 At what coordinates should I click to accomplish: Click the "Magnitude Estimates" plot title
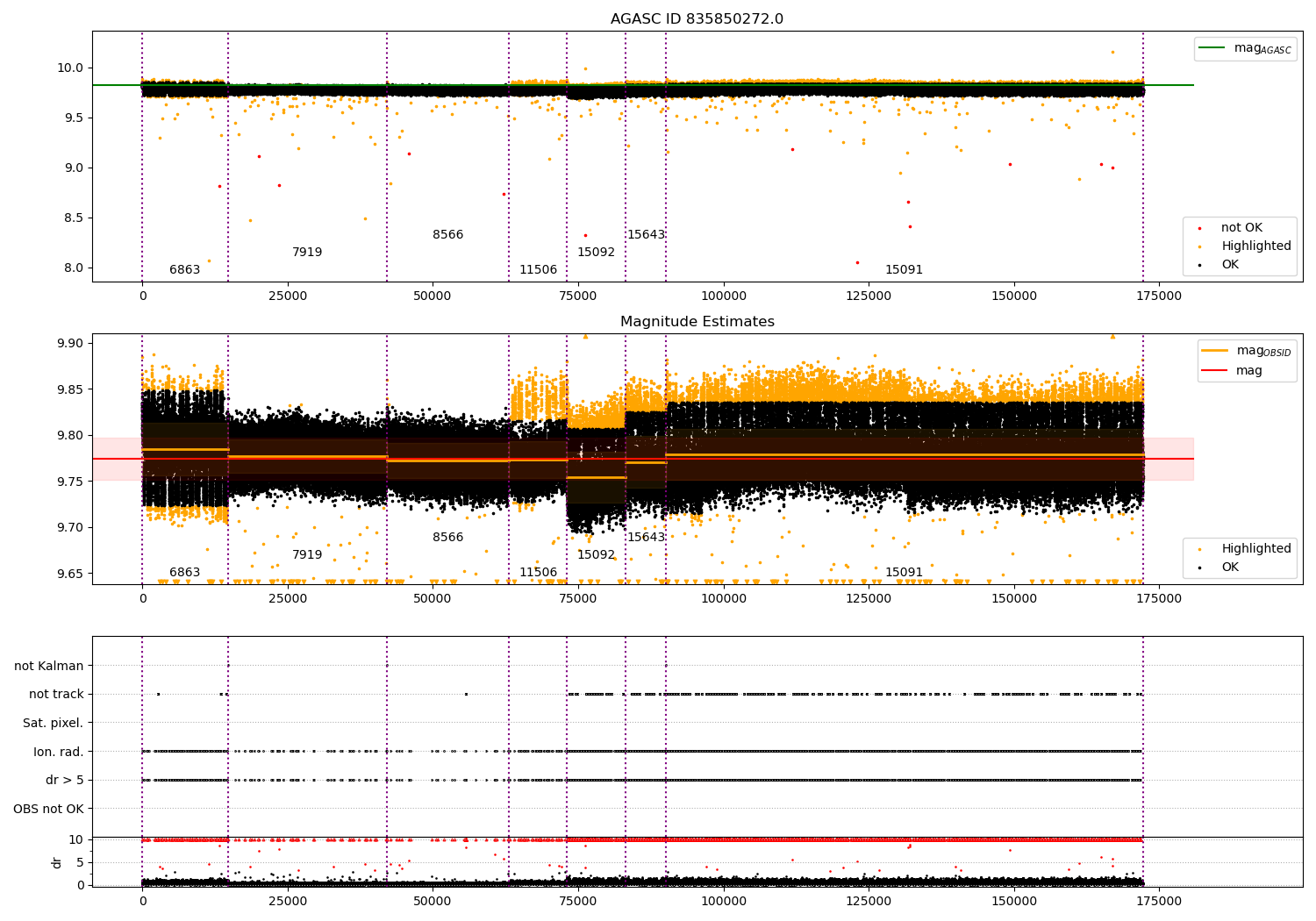697,322
